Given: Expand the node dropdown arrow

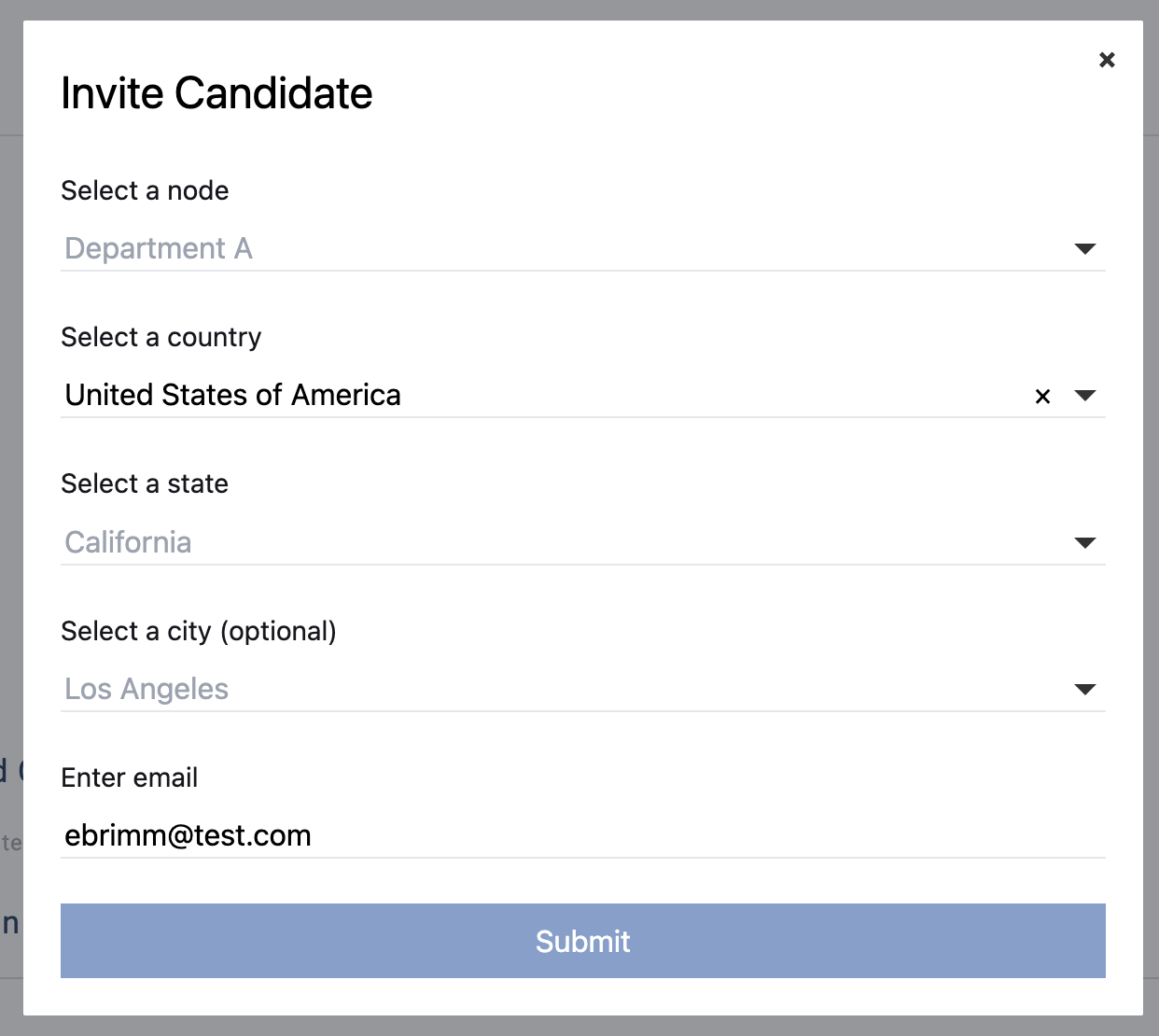Looking at the screenshot, I should [x=1084, y=249].
